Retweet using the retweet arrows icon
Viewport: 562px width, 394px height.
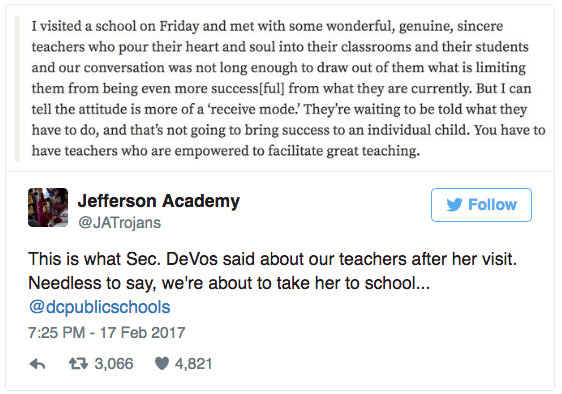click(x=78, y=364)
